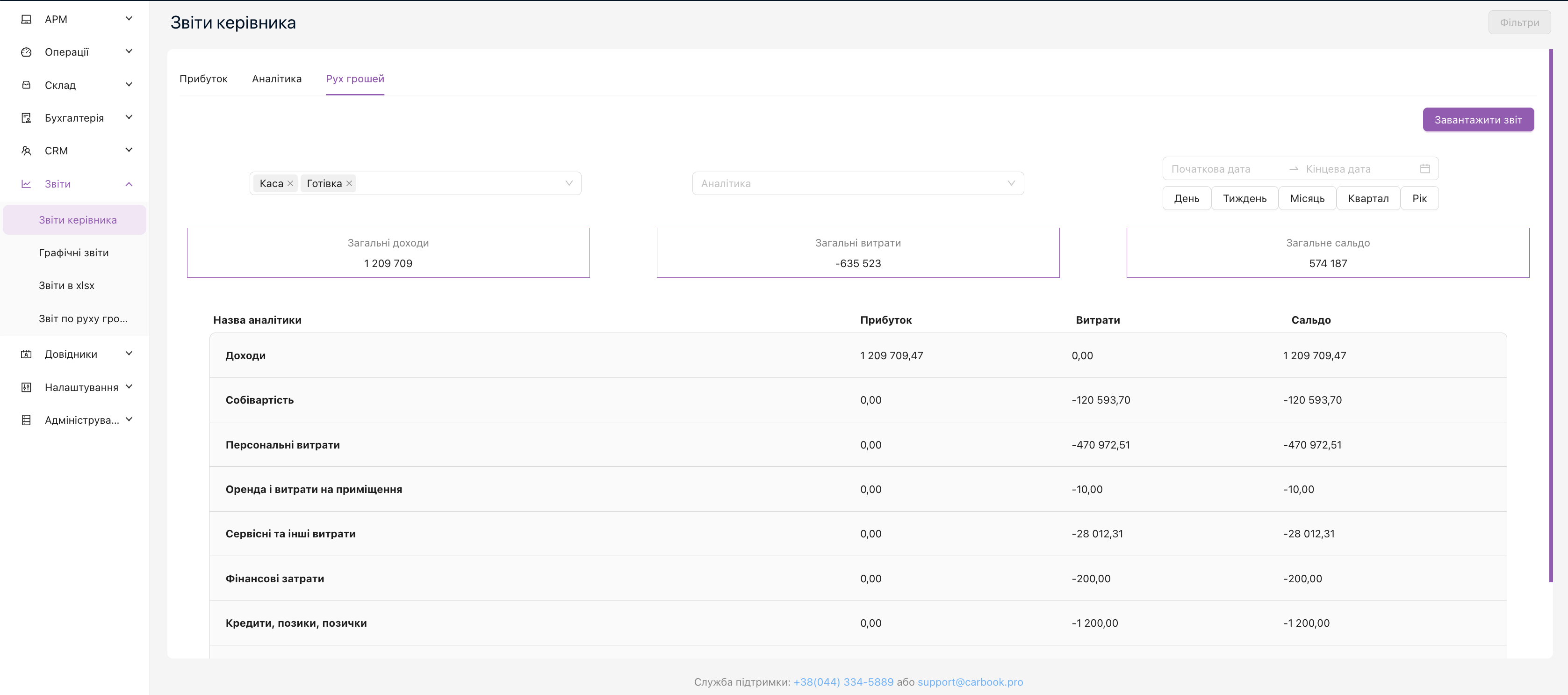The height and width of the screenshot is (695, 1568).
Task: Expand the АРМ menu chevron
Action: pyautogui.click(x=129, y=19)
